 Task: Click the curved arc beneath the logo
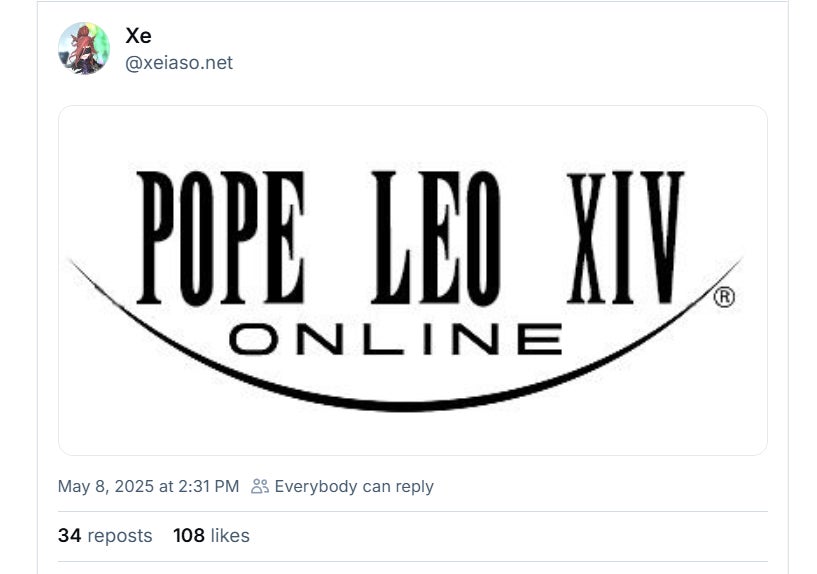(400, 401)
